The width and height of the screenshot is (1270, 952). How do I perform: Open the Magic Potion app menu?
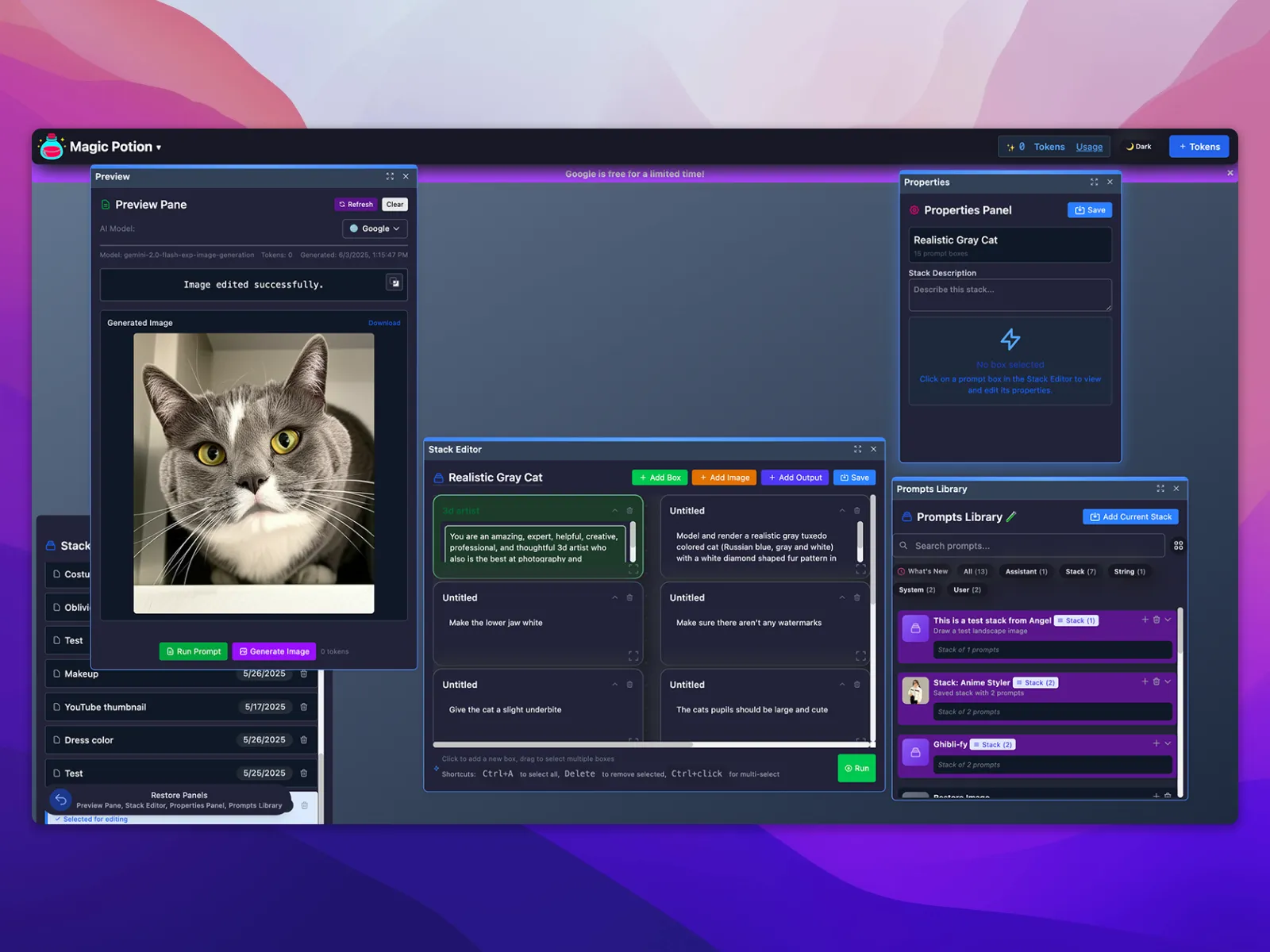pos(114,147)
